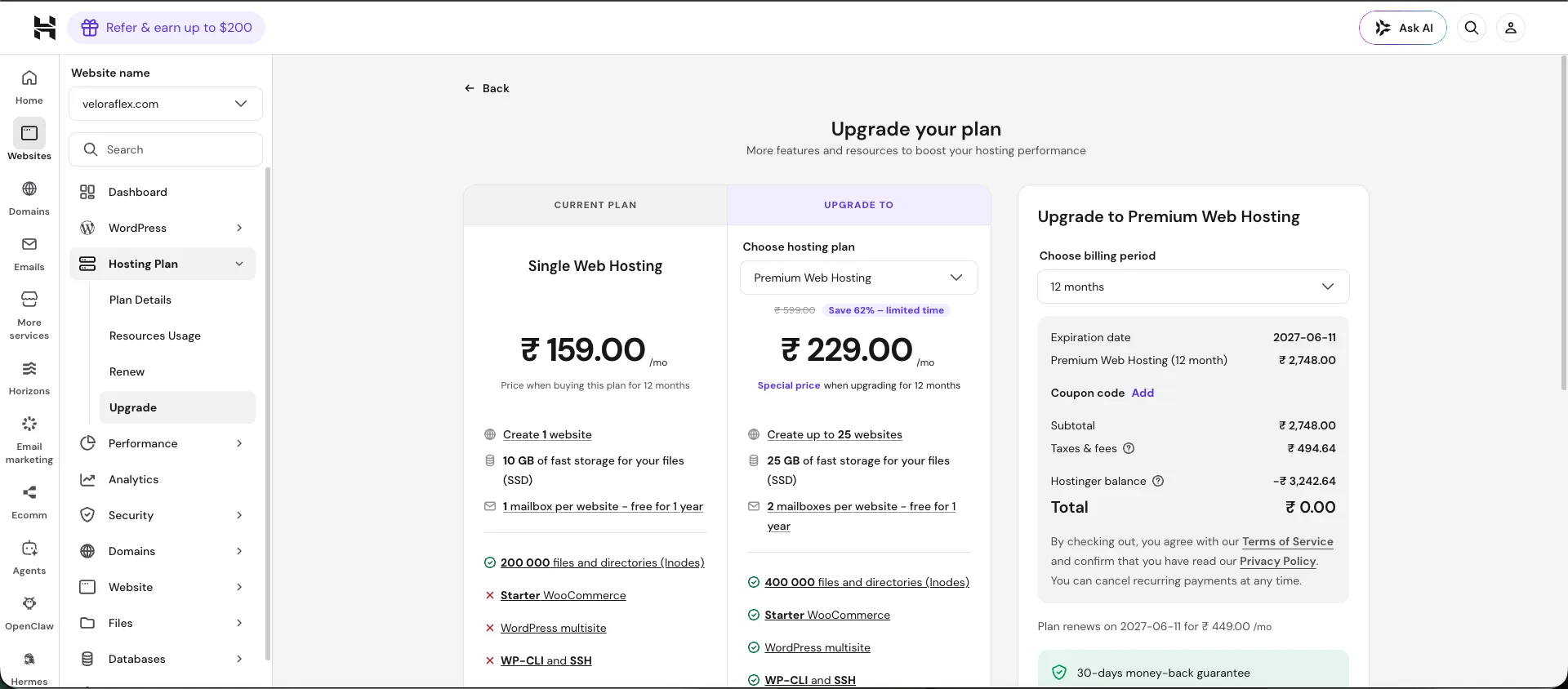
Task: Click the Analytics chart icon
Action: coord(87,479)
